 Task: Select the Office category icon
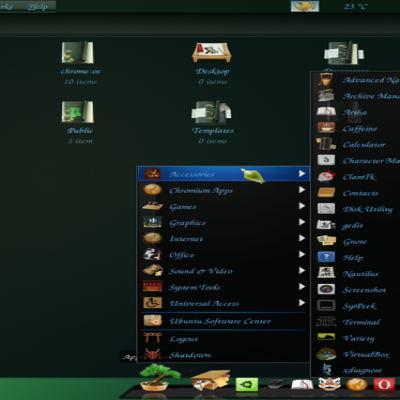[x=152, y=254]
